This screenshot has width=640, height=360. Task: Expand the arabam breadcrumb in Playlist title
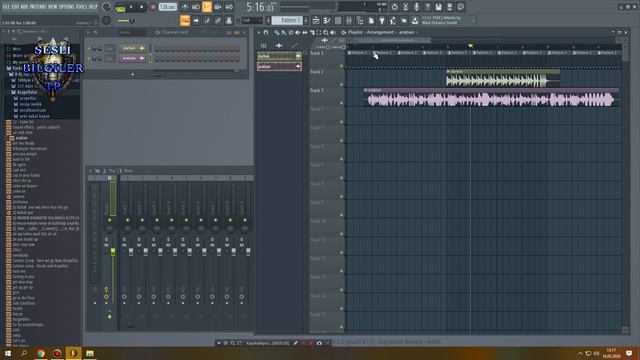click(x=407, y=32)
